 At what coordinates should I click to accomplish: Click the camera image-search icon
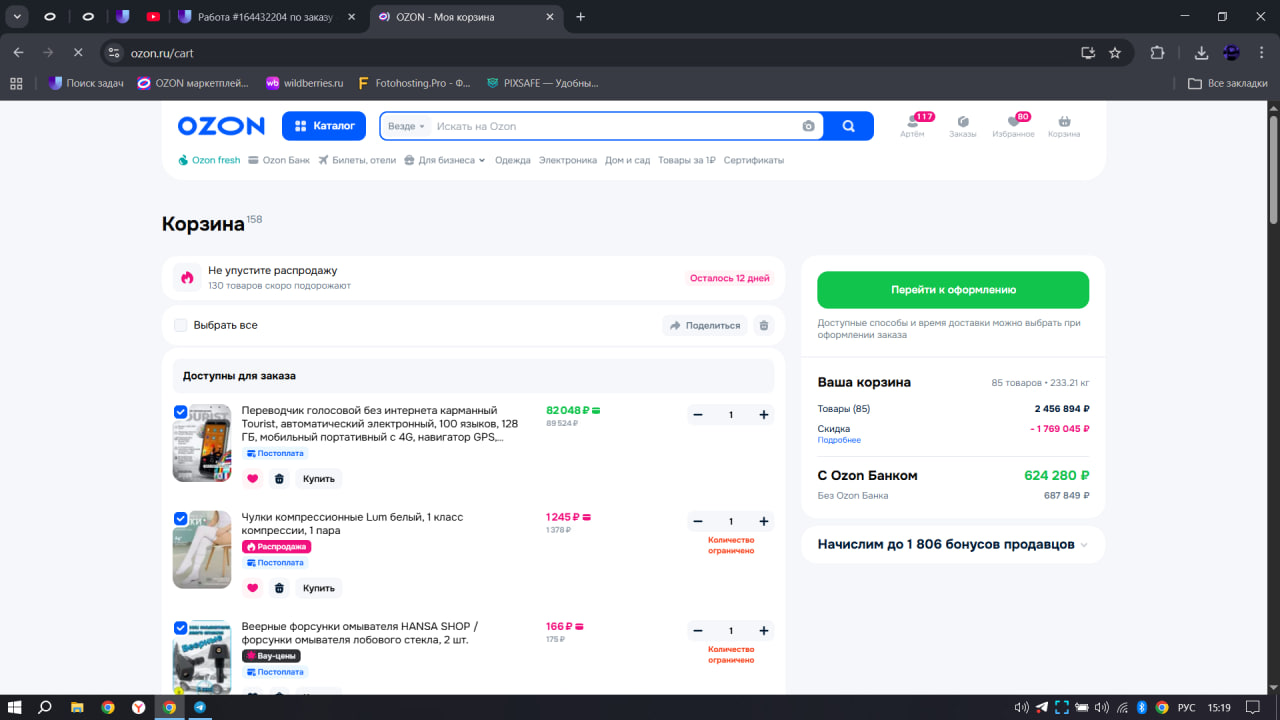pyautogui.click(x=808, y=126)
